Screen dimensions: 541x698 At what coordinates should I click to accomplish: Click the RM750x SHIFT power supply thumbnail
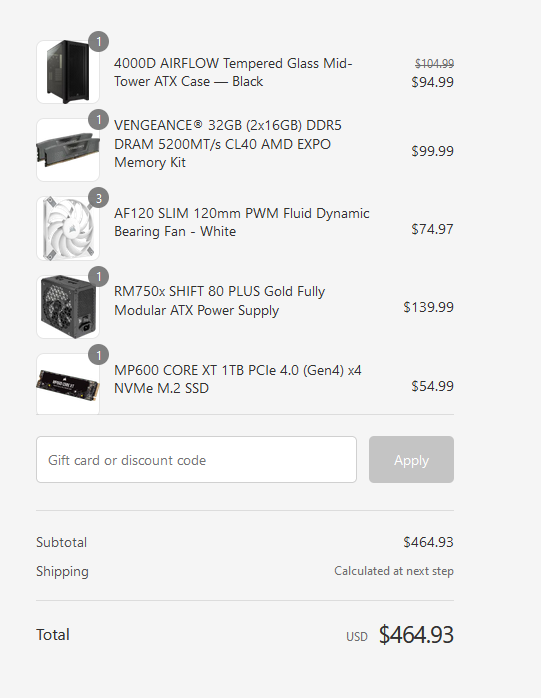(x=68, y=307)
